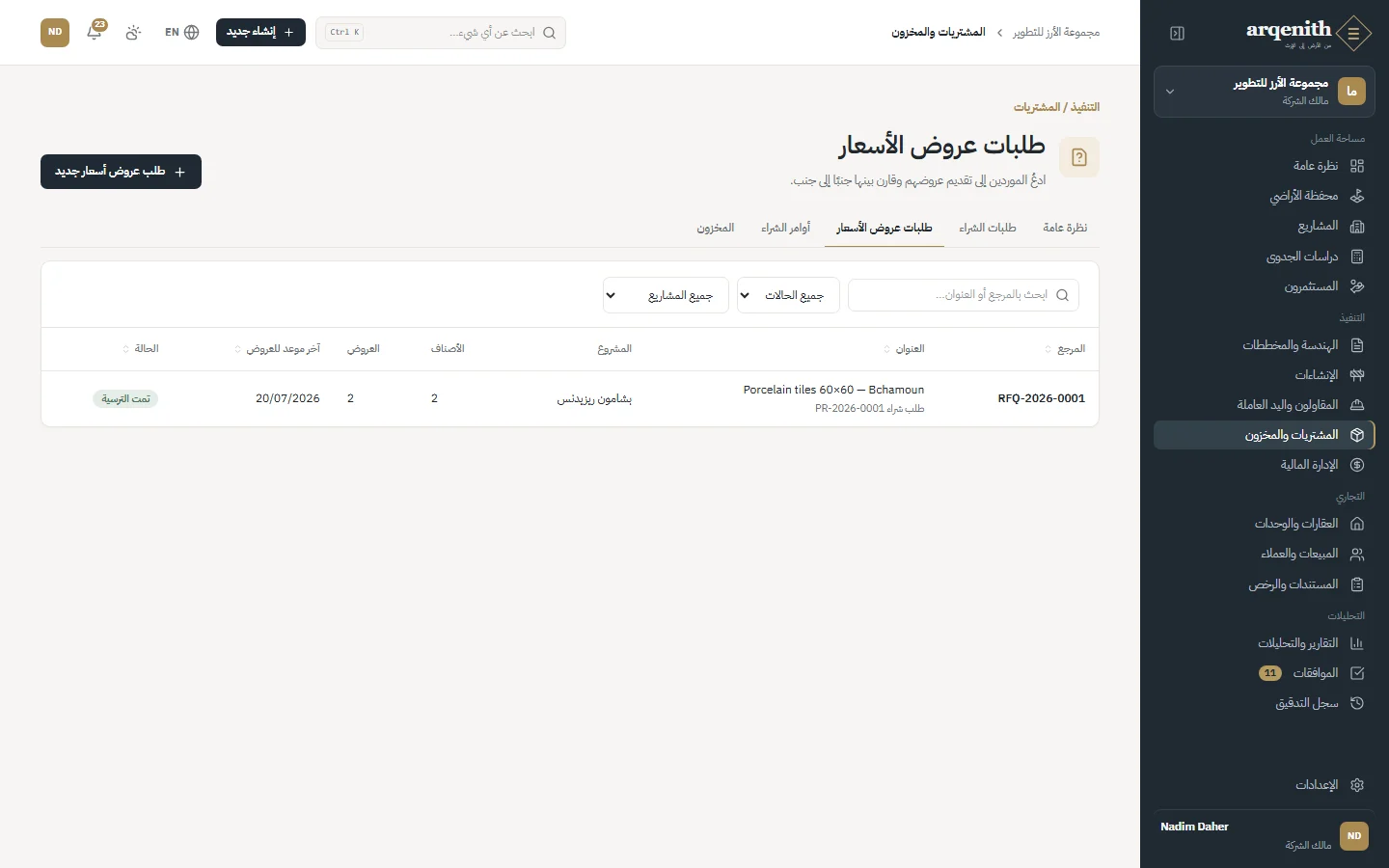Open الهندسة والمخططات sidebar item
Screen dimensions: 1389x868
point(1265,345)
